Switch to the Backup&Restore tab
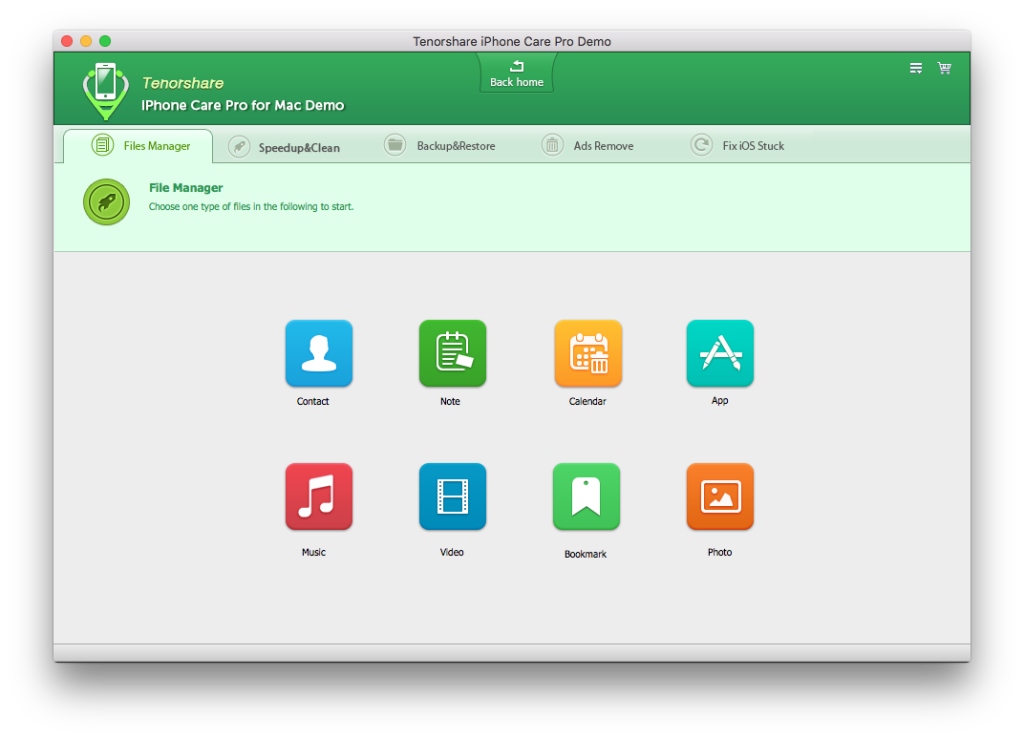This screenshot has width=1024, height=739. [x=440, y=146]
